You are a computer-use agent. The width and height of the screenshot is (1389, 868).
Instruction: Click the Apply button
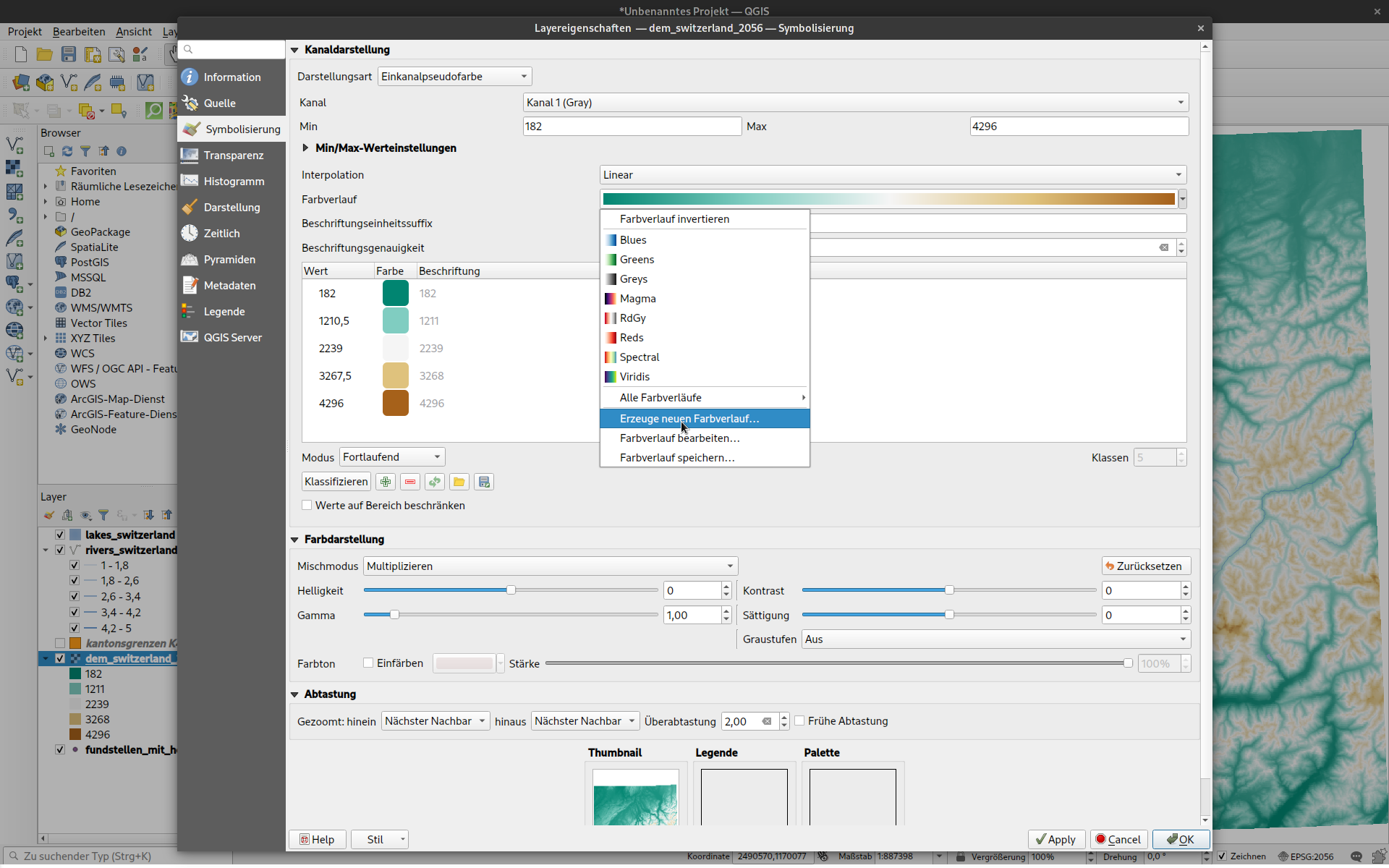click(x=1055, y=839)
